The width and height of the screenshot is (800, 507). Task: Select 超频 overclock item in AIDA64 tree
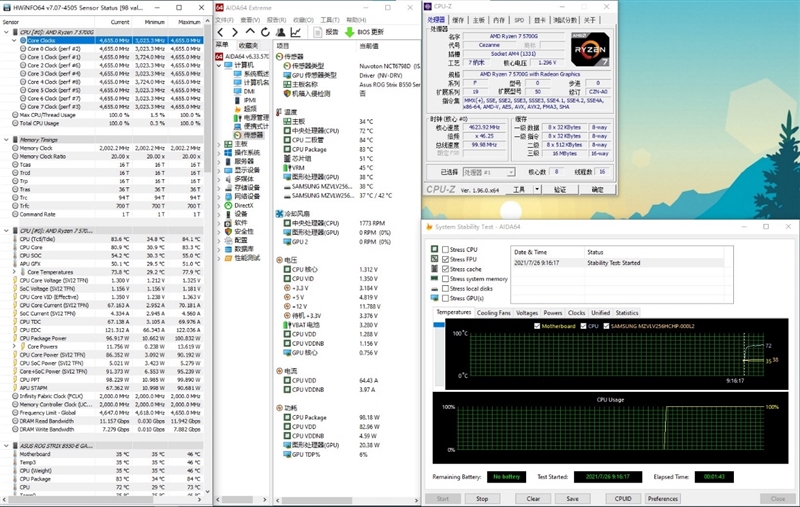[245, 109]
